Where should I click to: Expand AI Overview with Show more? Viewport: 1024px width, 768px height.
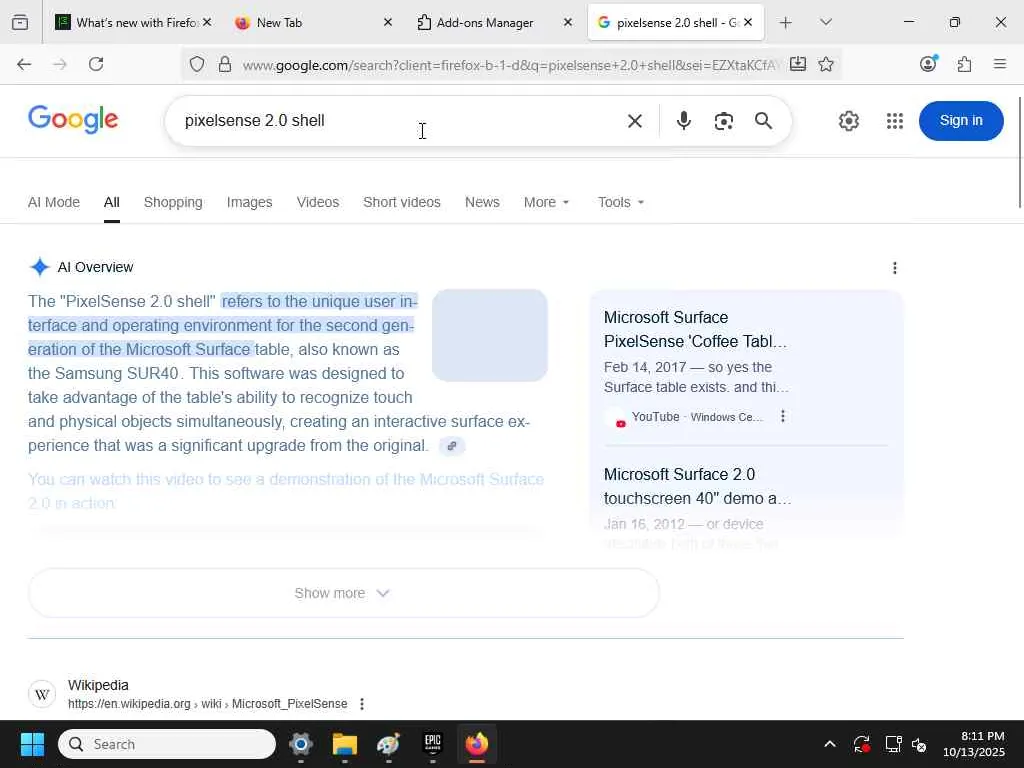[344, 593]
